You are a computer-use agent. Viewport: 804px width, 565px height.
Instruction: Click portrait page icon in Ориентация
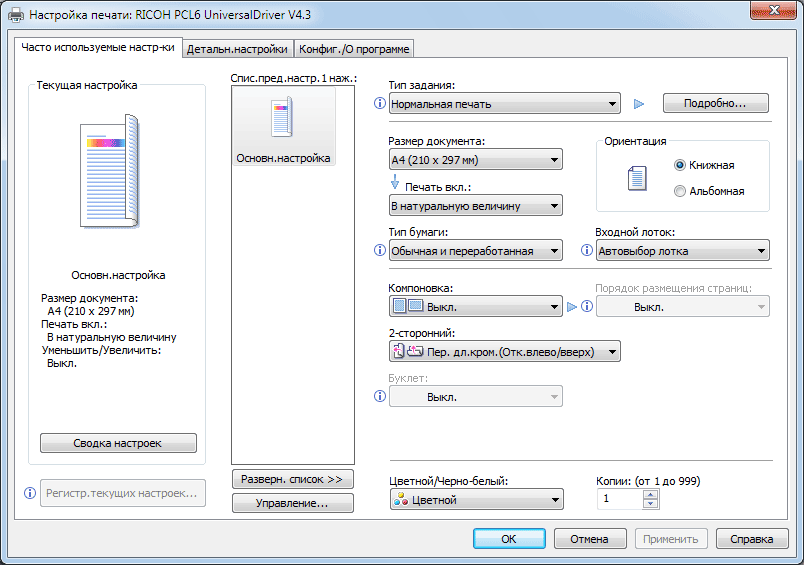(x=637, y=178)
